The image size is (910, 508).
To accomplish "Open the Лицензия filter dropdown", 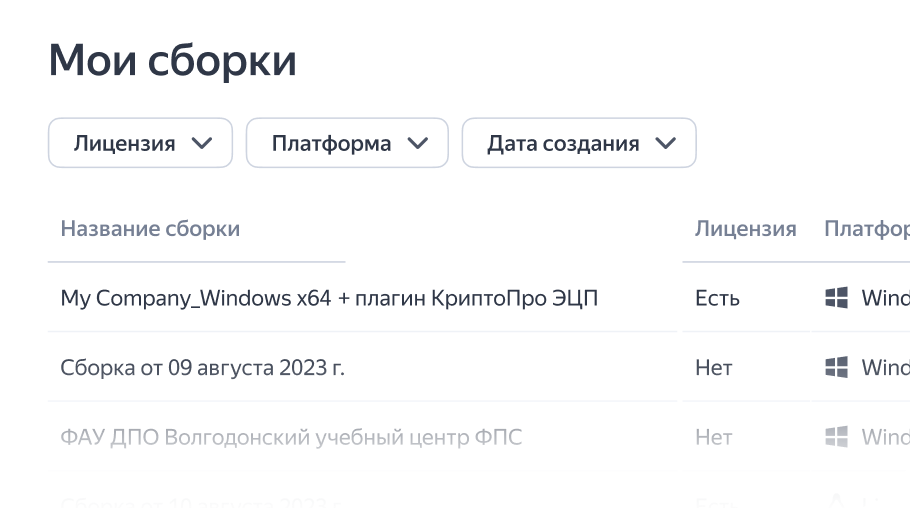I will [x=140, y=143].
